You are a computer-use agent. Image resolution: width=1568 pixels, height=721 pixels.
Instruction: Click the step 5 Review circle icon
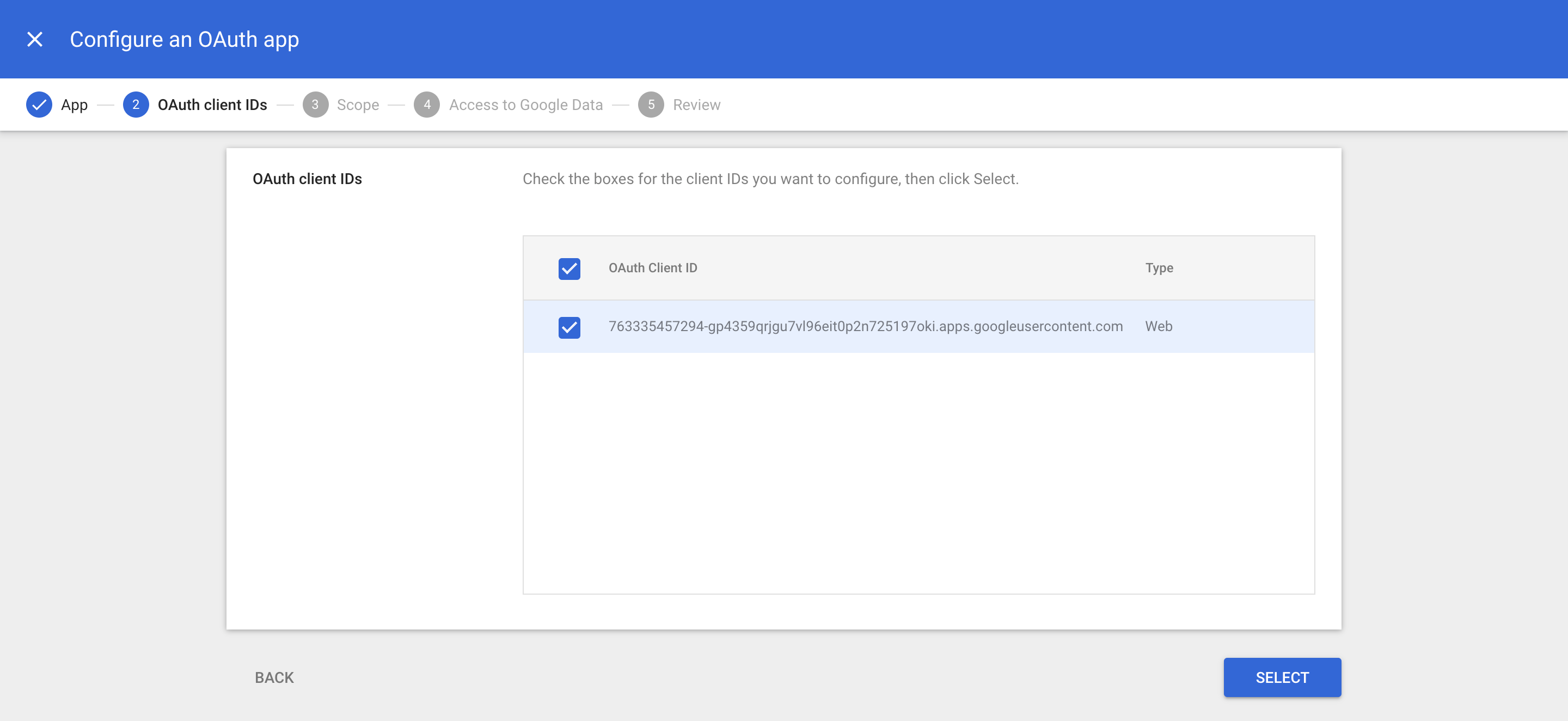click(651, 105)
